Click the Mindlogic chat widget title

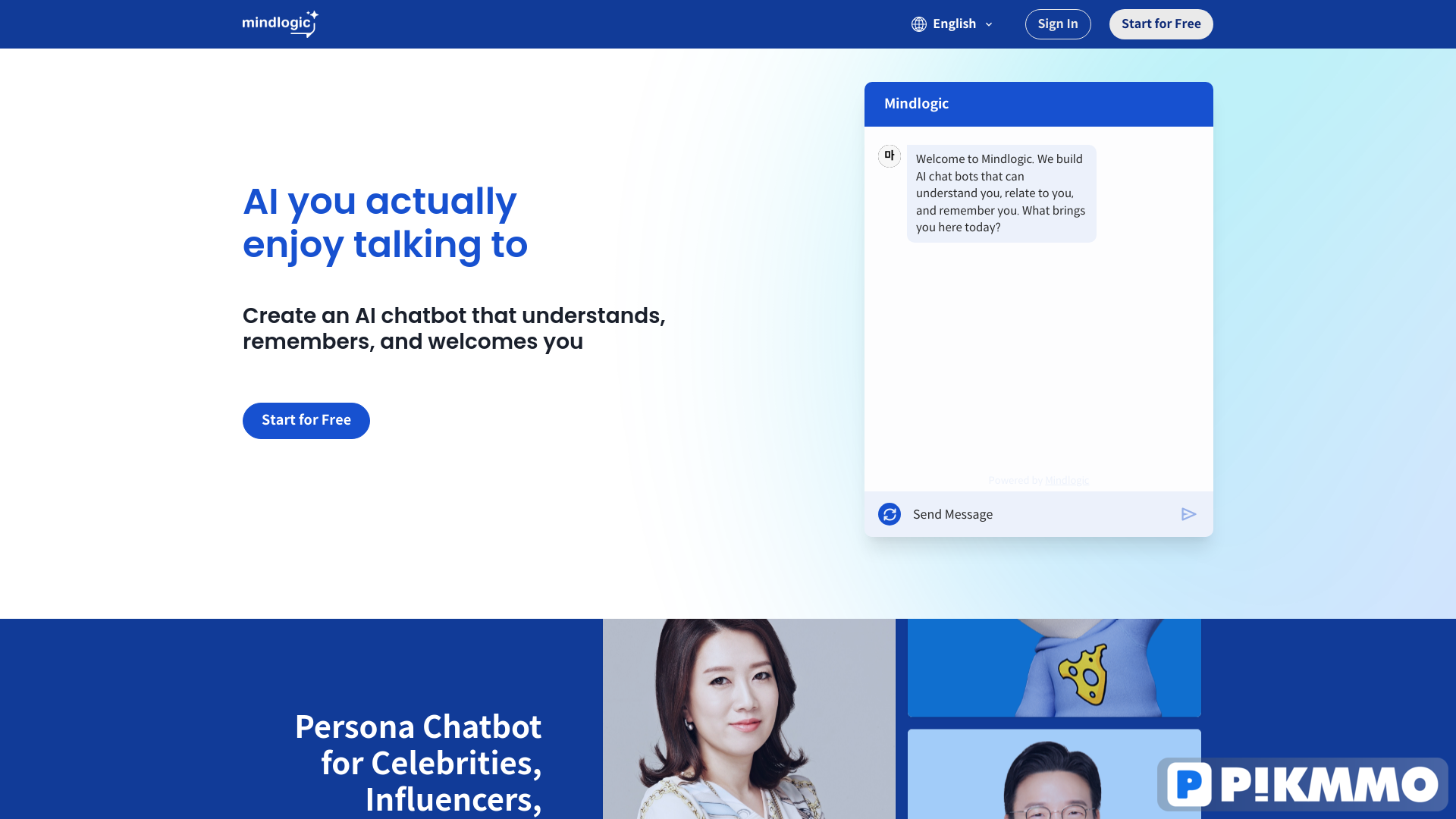point(916,104)
